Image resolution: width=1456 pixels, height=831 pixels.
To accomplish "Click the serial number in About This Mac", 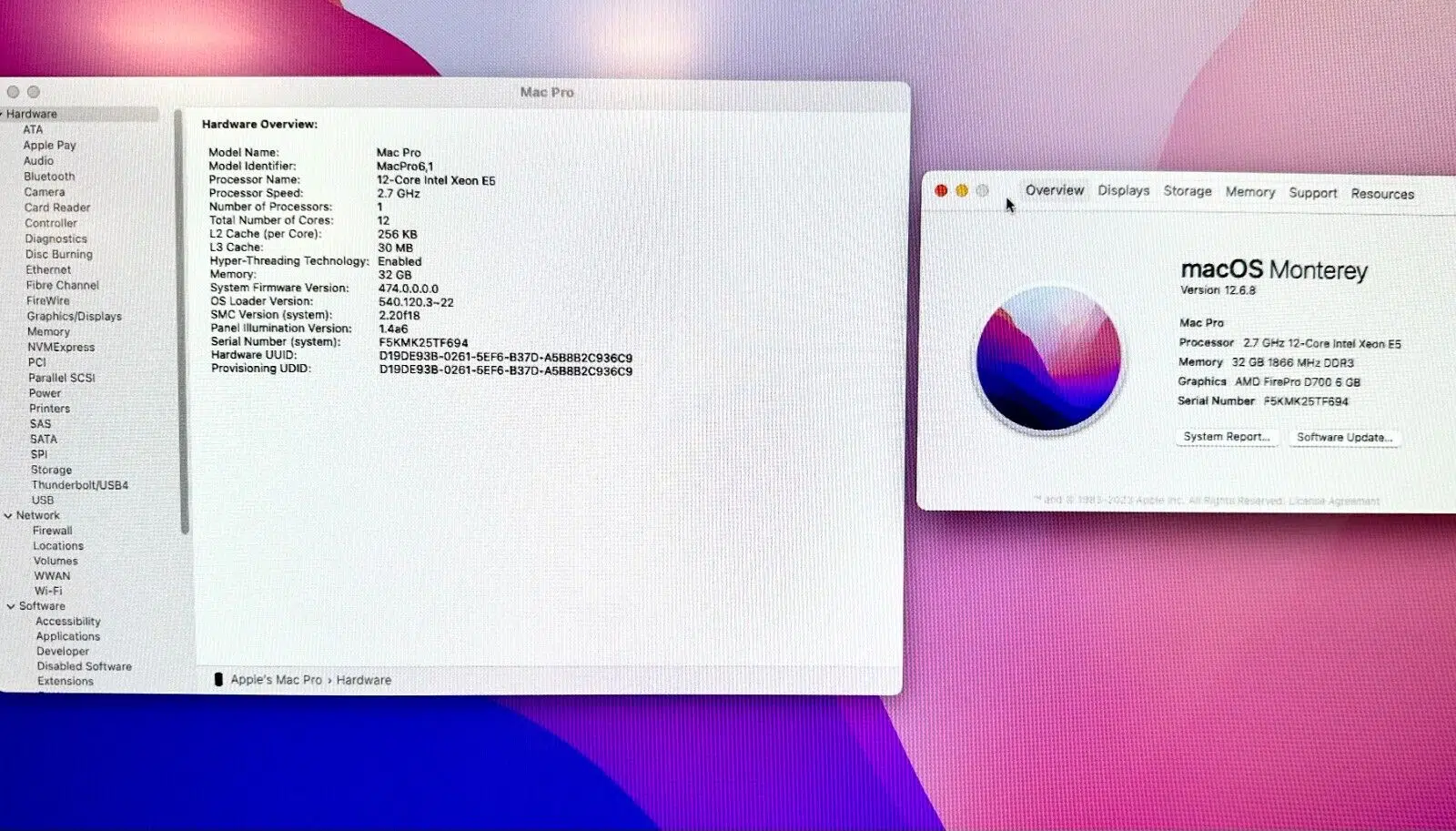I will (1306, 401).
